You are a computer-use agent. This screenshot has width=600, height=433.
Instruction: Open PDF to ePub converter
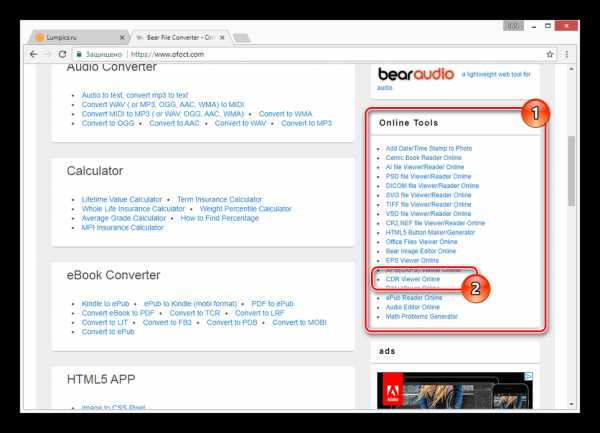272,304
